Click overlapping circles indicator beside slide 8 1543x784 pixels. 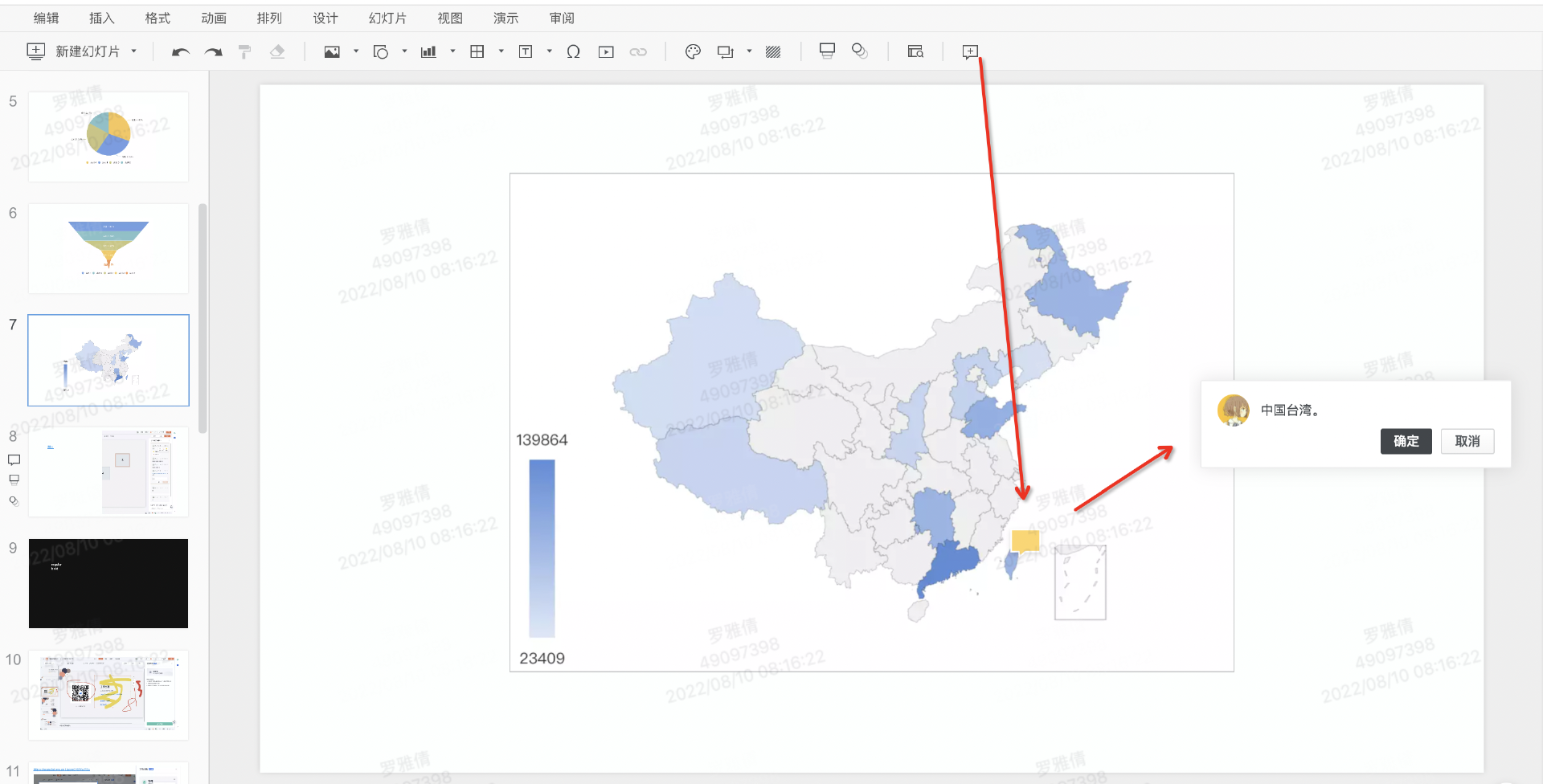(x=14, y=500)
